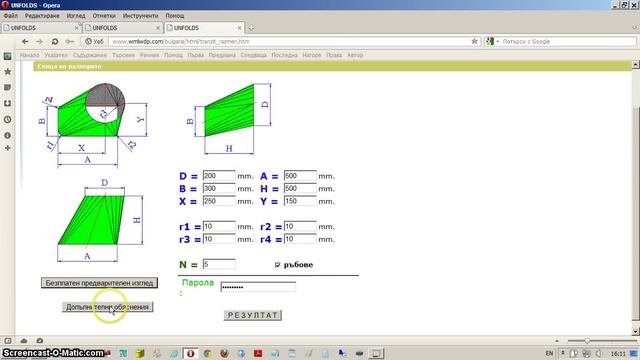This screenshot has height=360, width=640.
Task: Reload the page with the refresh icon
Action: point(55,41)
